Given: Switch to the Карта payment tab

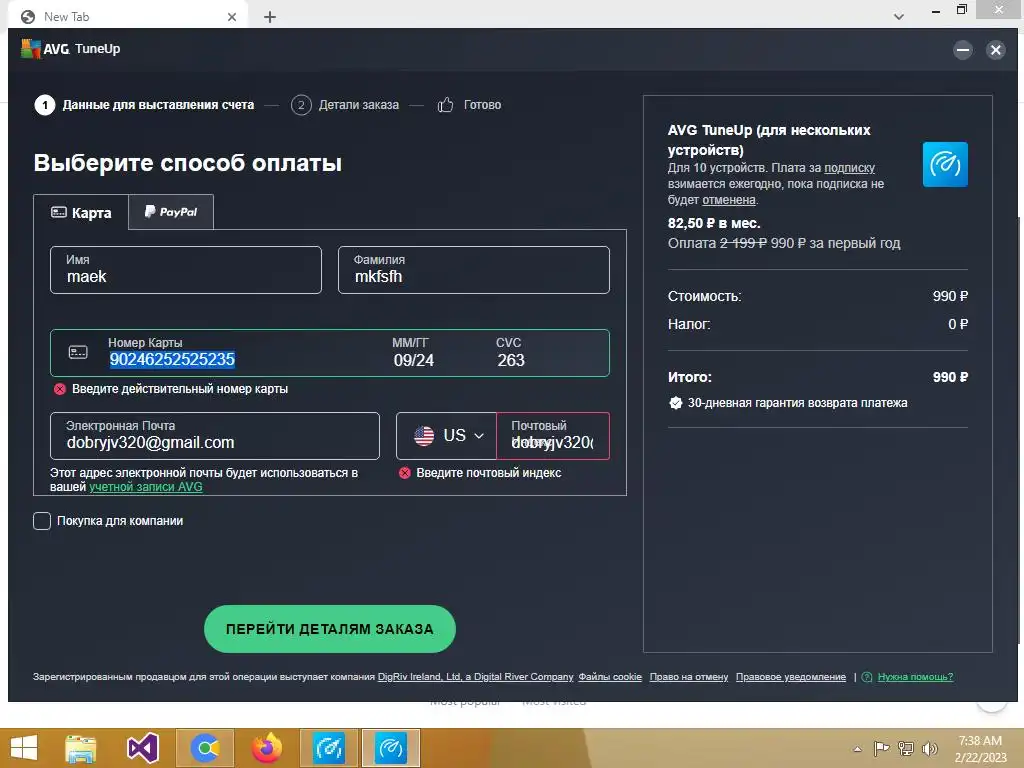Looking at the screenshot, I should pyautogui.click(x=81, y=212).
